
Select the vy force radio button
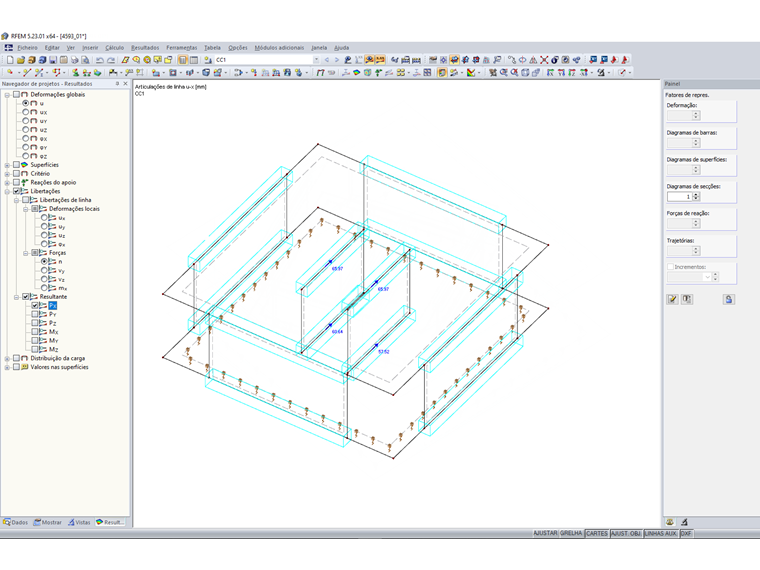(44, 270)
